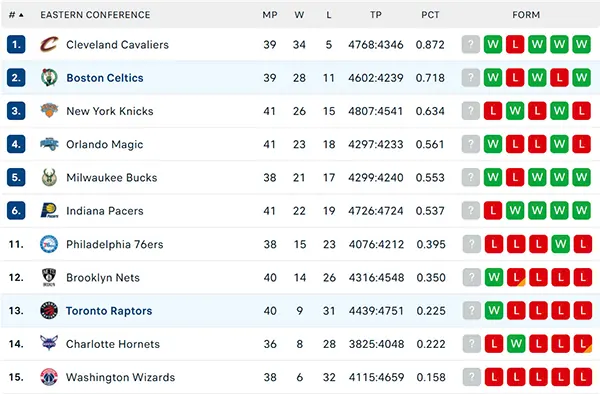
Task: Open the Toronto Raptors team link
Action: tap(109, 311)
